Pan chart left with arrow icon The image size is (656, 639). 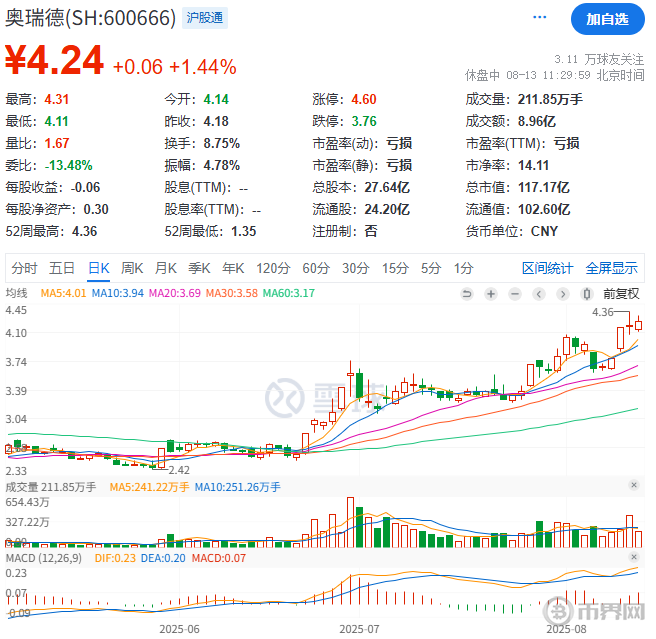pos(539,294)
